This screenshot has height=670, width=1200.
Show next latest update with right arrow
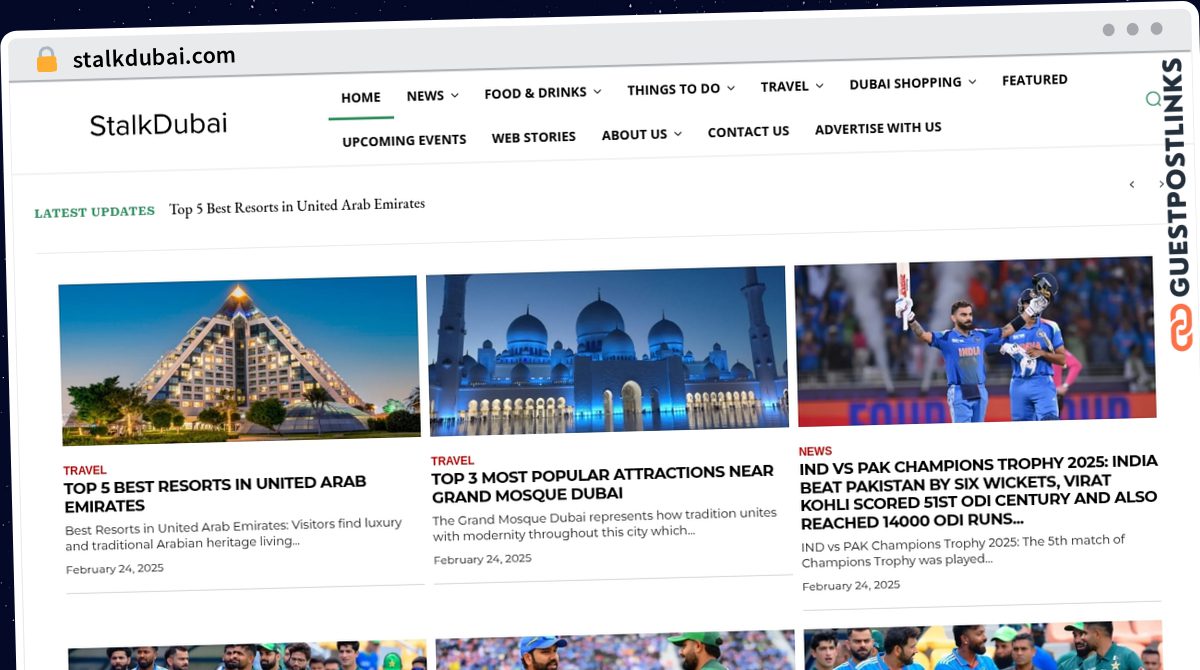1161,184
